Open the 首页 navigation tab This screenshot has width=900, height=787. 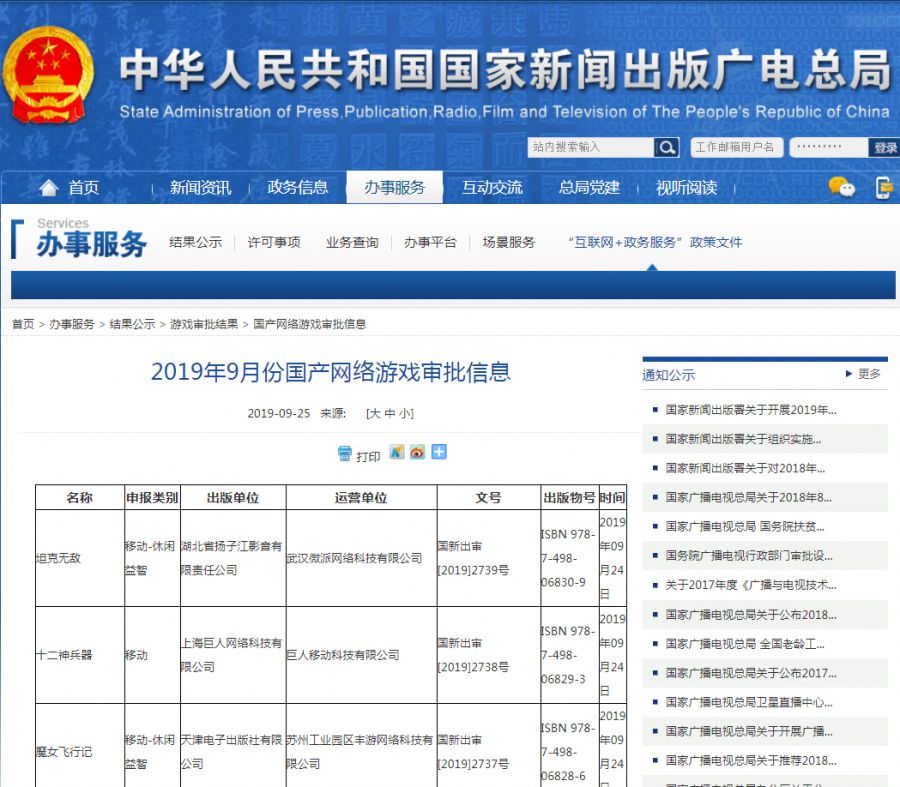click(x=84, y=188)
